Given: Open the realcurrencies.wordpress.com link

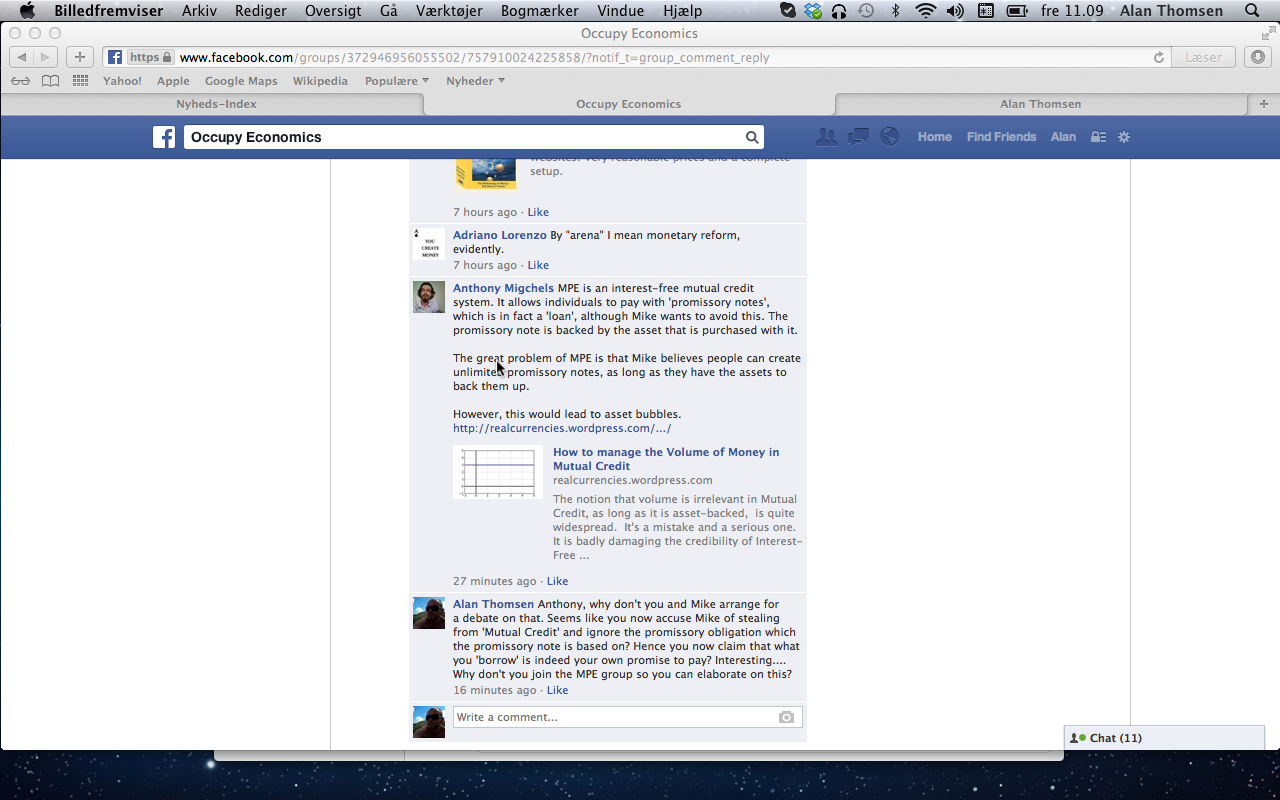Looking at the screenshot, I should point(561,428).
